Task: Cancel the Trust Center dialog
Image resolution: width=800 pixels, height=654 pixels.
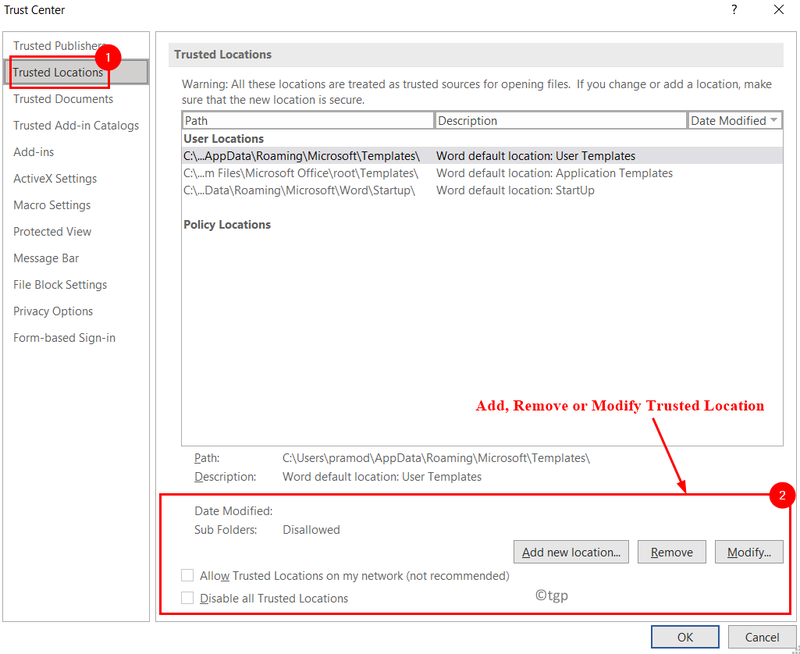Action: [x=762, y=637]
